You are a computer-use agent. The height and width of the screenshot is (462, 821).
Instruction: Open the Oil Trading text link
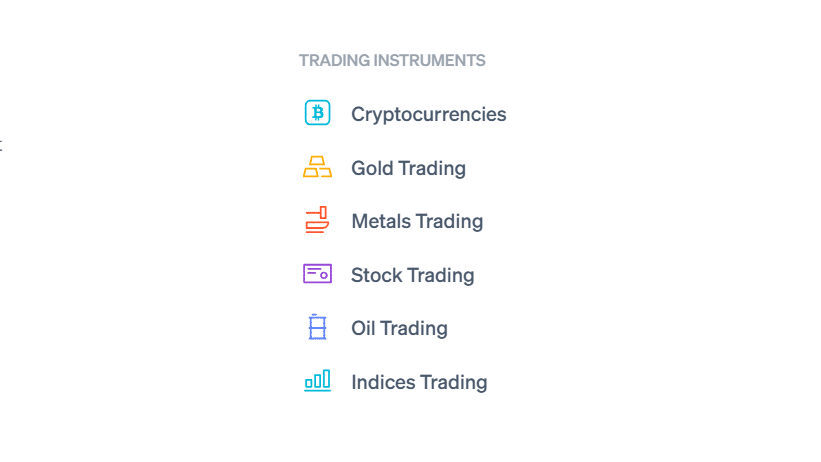[x=399, y=328]
